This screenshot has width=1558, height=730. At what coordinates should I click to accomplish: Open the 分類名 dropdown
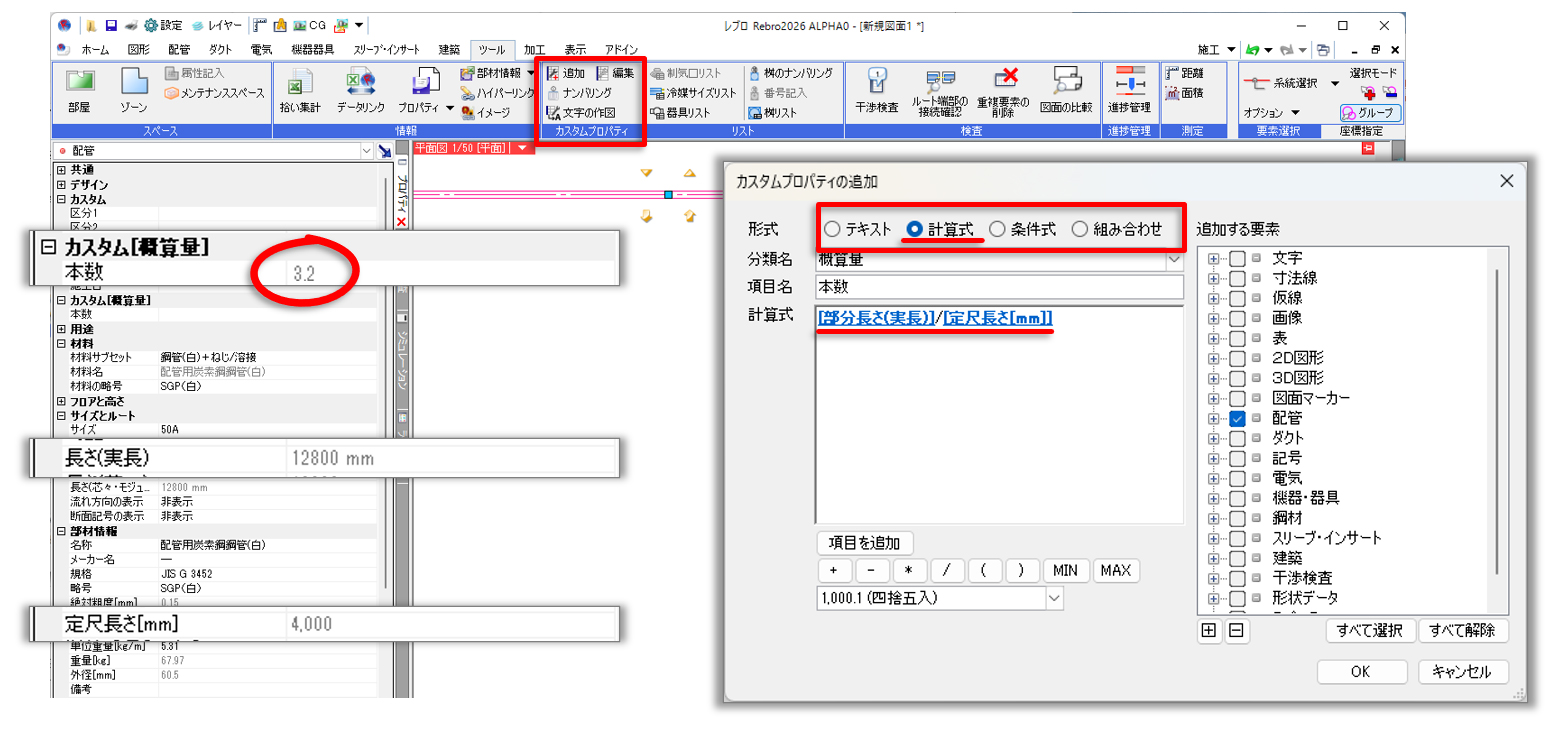[1173, 260]
